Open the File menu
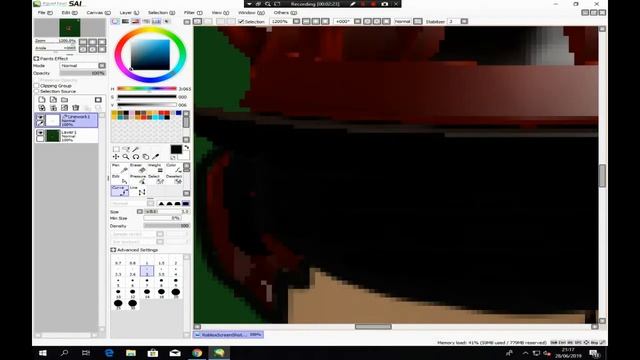Image resolution: width=640 pixels, height=360 pixels. tap(44, 13)
